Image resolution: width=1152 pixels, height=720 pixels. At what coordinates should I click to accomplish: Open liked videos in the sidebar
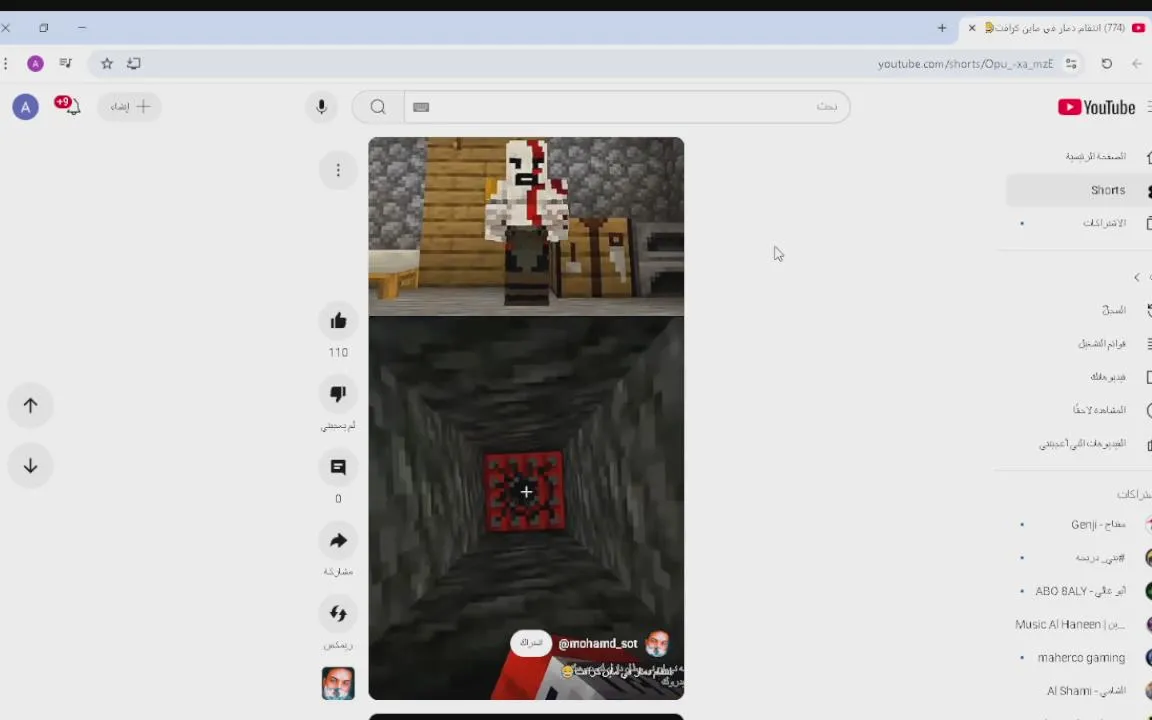coord(1080,444)
